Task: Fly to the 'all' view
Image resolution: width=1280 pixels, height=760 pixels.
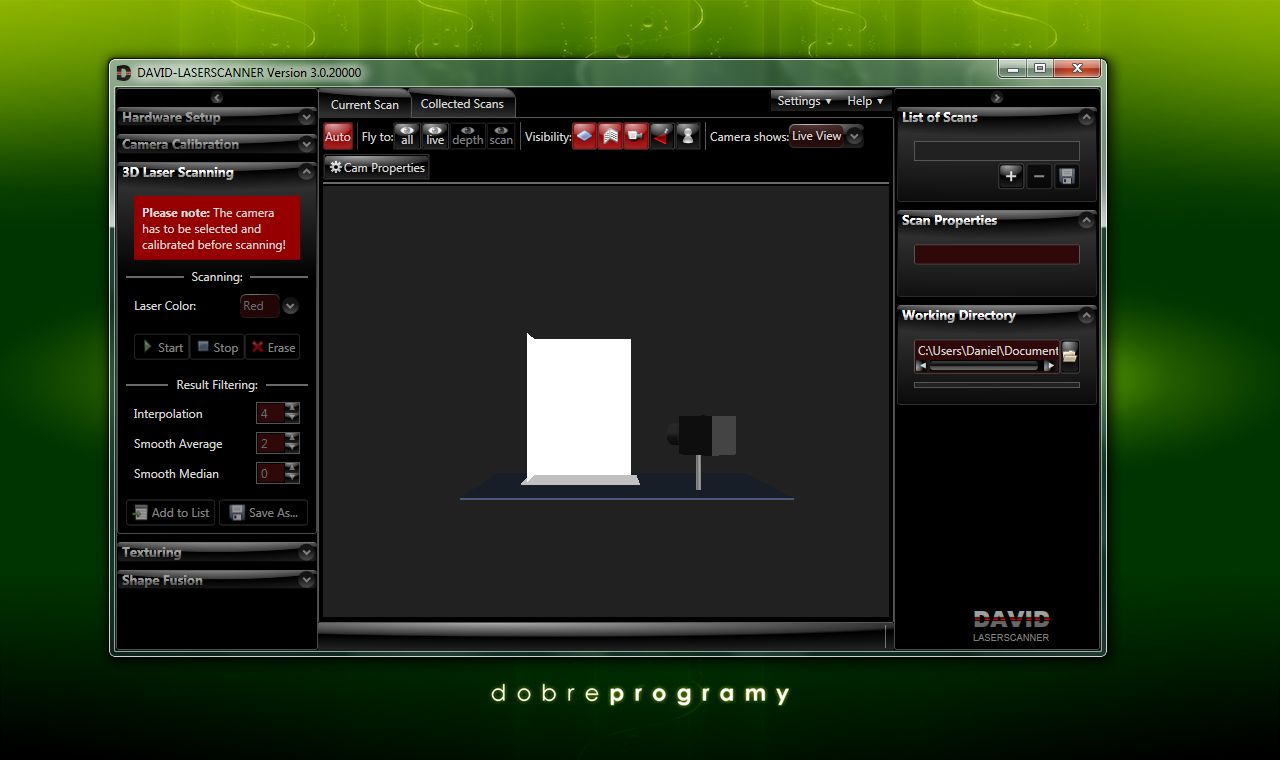Action: pos(406,136)
